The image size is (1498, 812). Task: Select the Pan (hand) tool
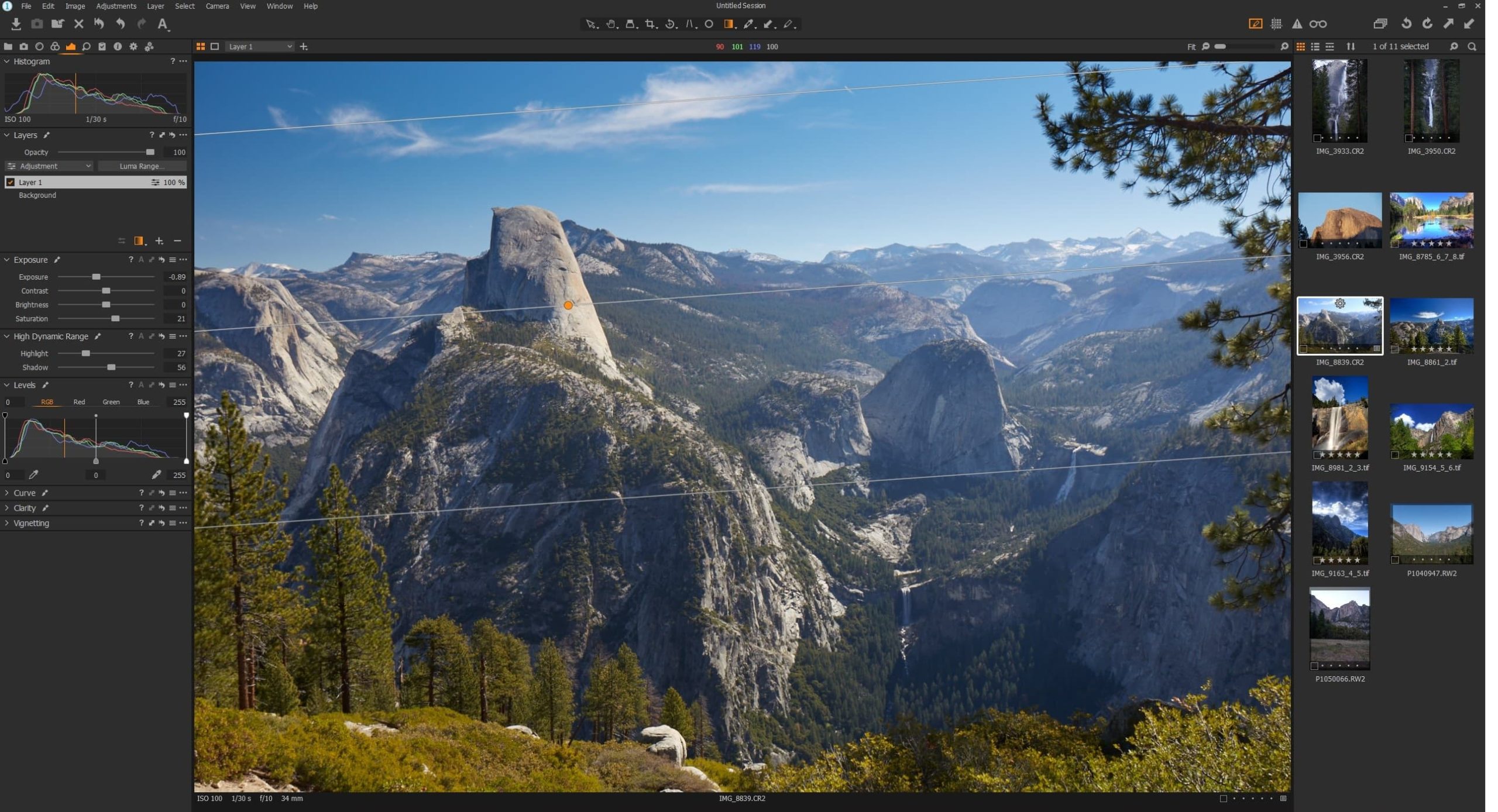pyautogui.click(x=611, y=25)
